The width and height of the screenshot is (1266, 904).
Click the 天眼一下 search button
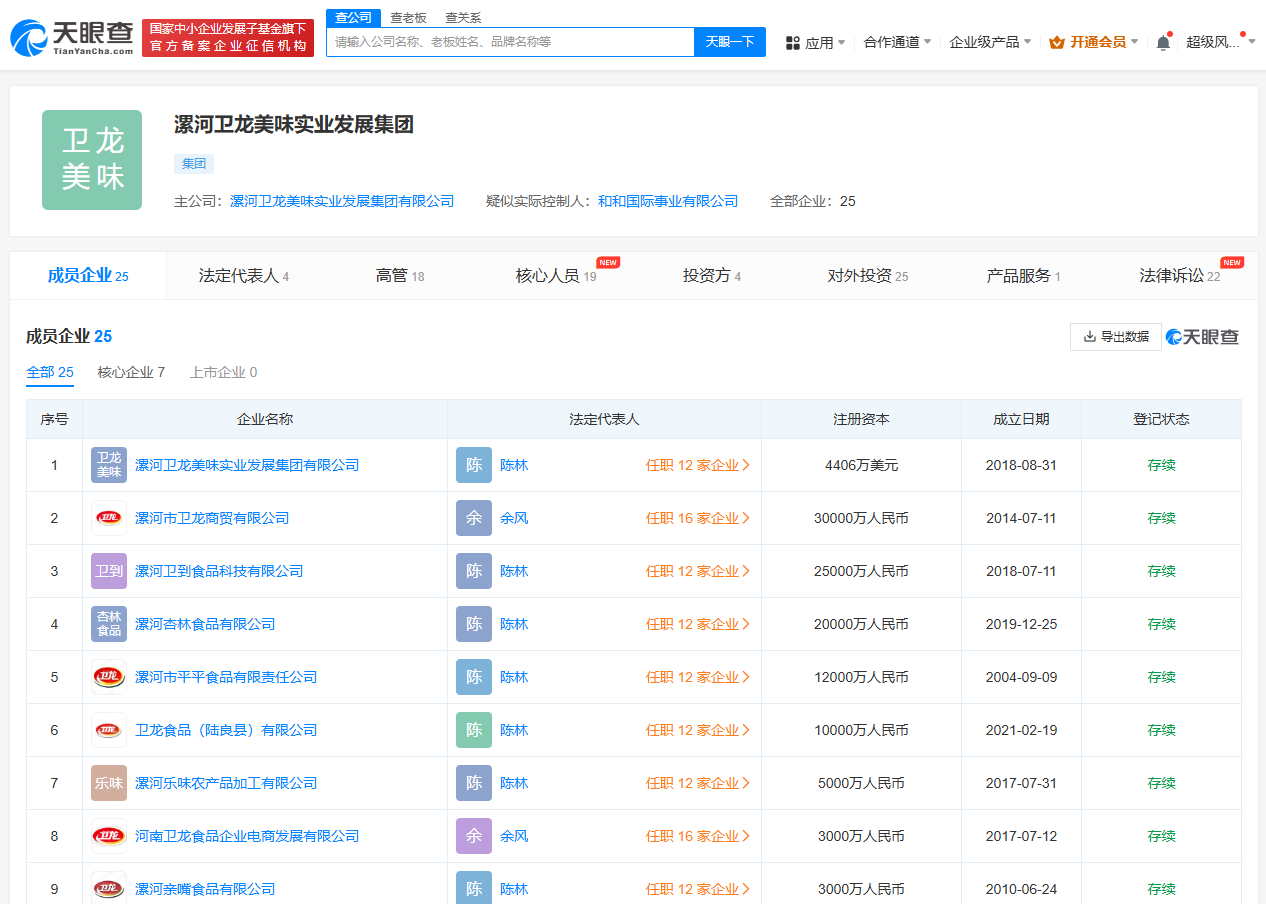click(x=729, y=42)
